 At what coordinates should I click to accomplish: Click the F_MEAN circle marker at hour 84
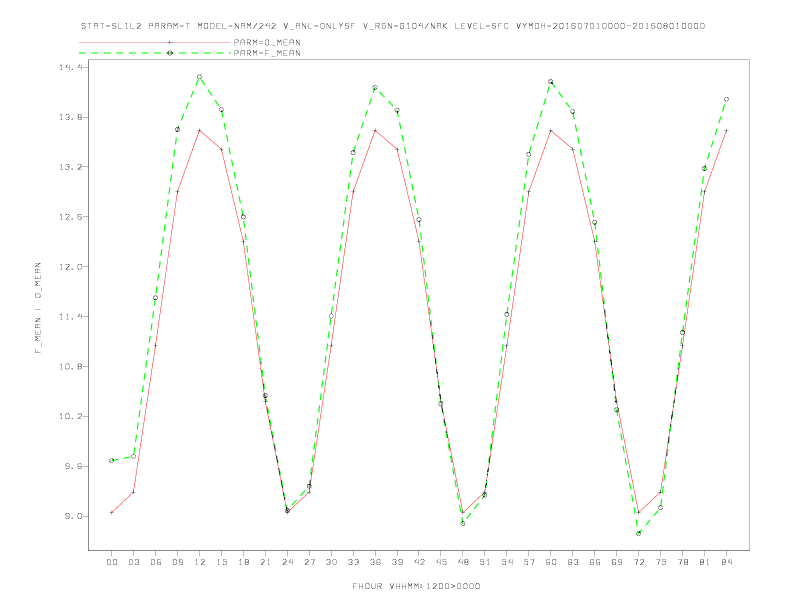point(727,99)
